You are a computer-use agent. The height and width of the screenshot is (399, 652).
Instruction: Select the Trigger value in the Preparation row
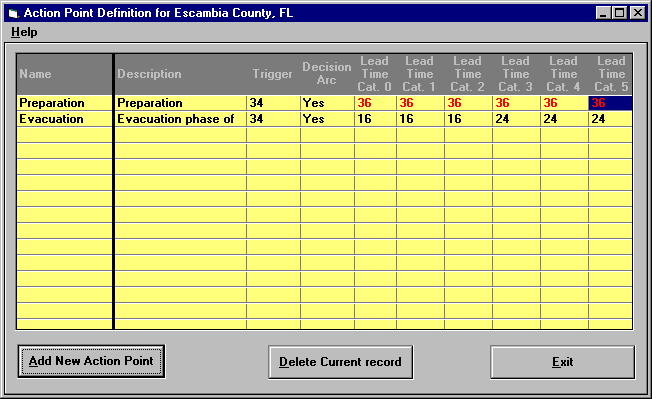tap(274, 103)
